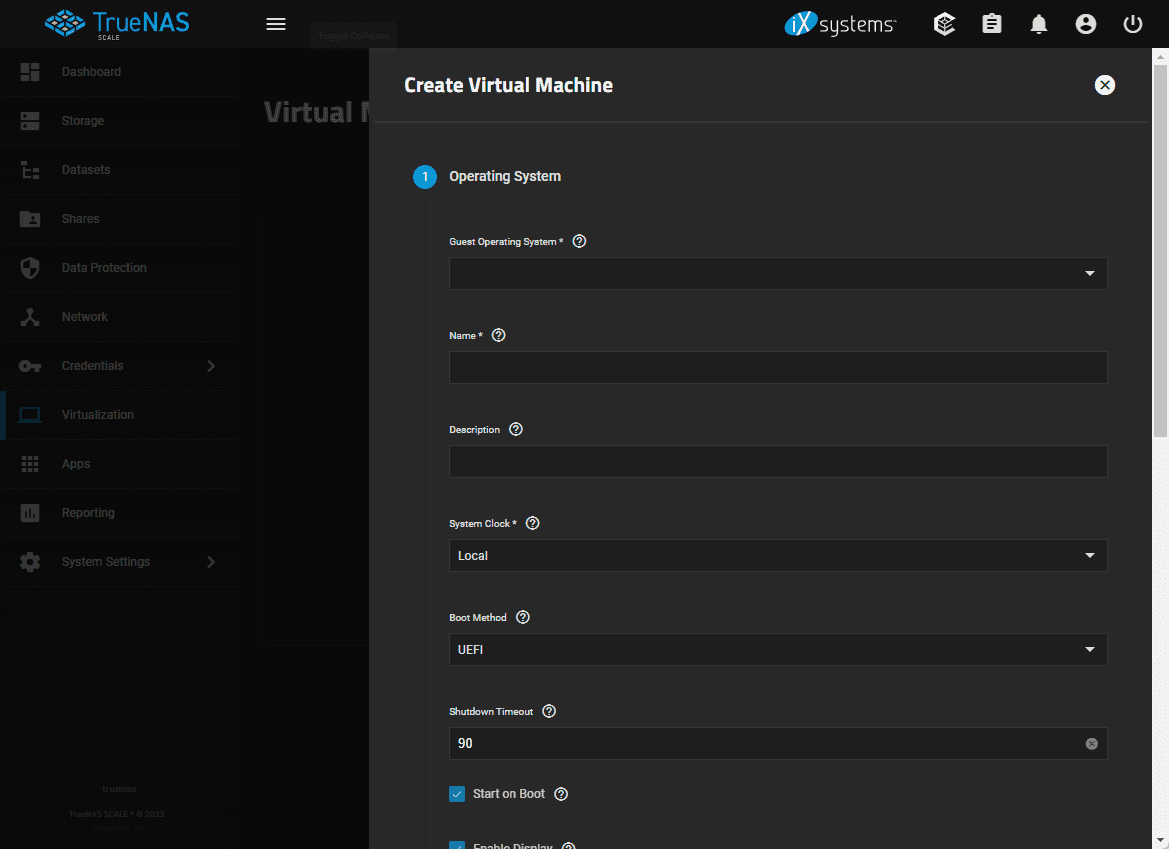Viewport: 1169px width, 849px height.
Task: Clear the Shutdown Timeout field value
Action: tap(1091, 743)
